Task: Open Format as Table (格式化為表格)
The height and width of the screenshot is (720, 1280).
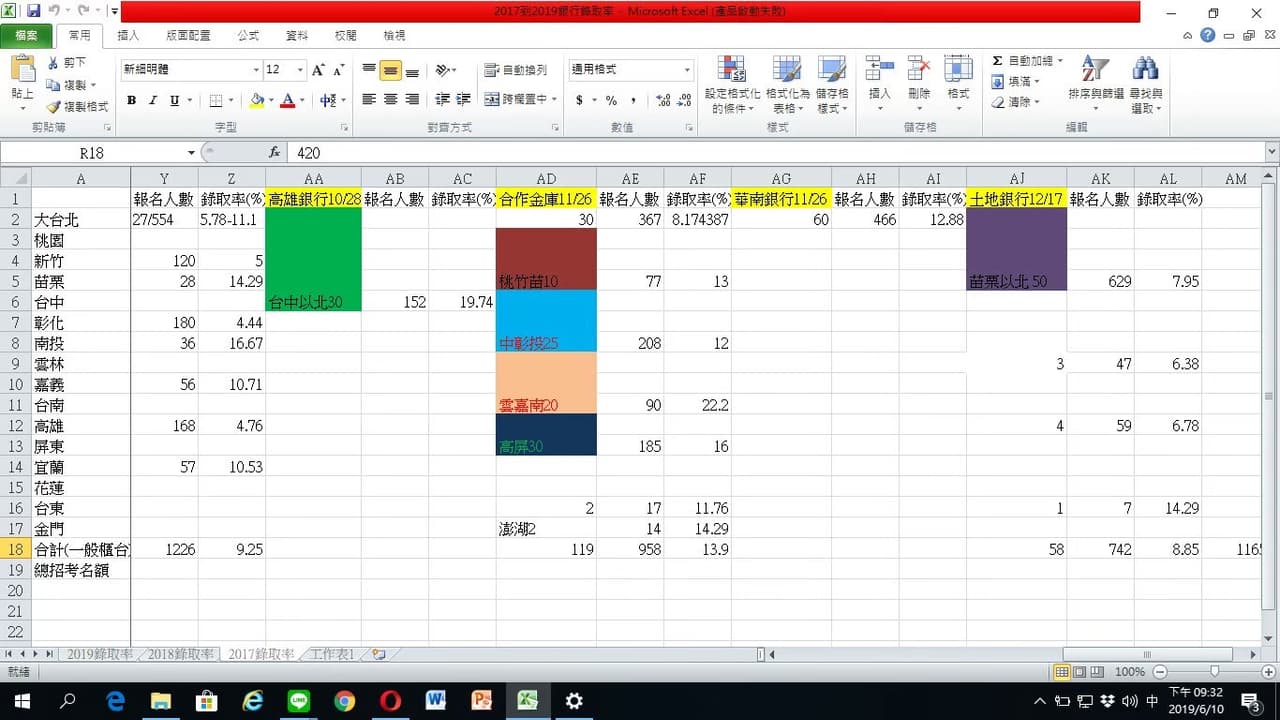Action: [786, 85]
